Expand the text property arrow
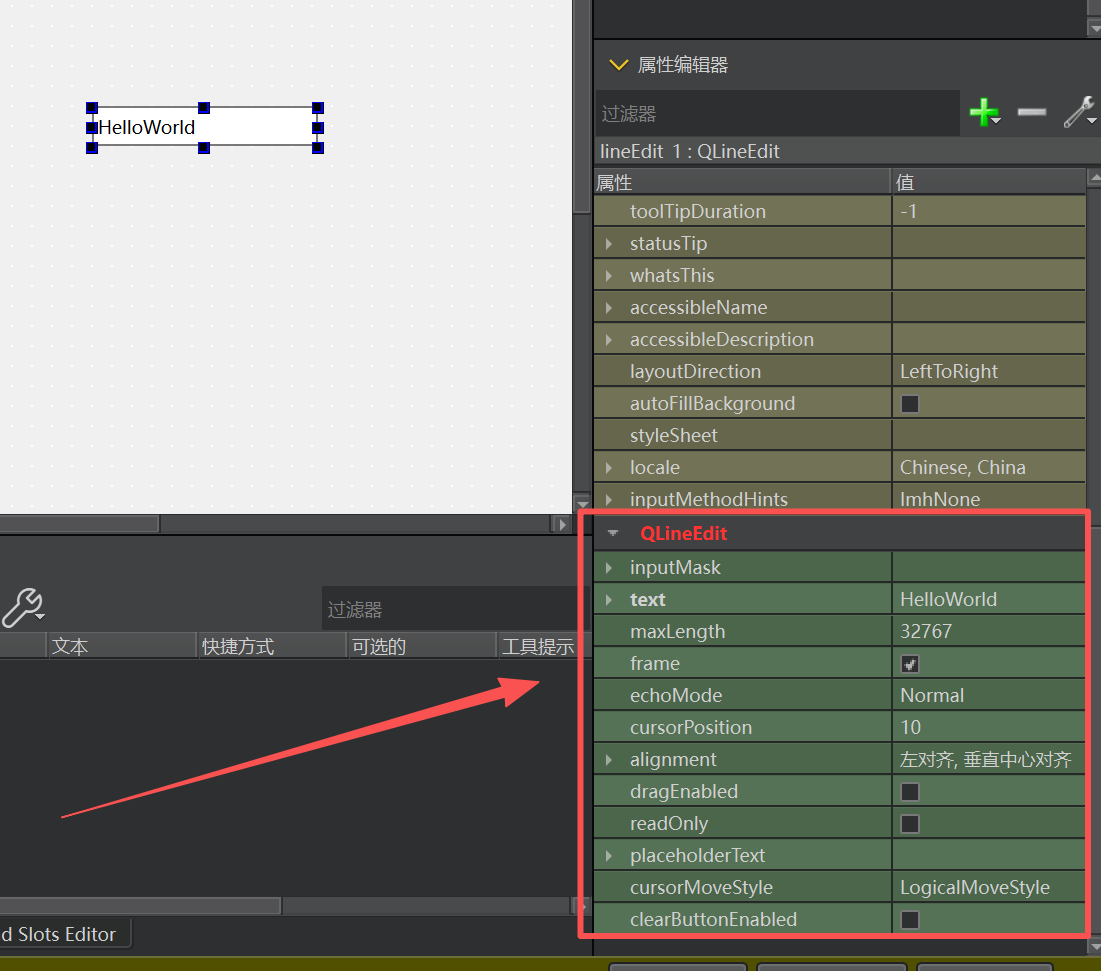Screen dimensions: 1101x971 [x=609, y=600]
